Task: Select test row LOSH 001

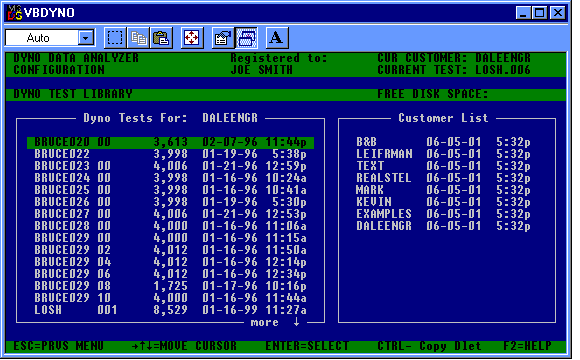Action: coord(171,310)
